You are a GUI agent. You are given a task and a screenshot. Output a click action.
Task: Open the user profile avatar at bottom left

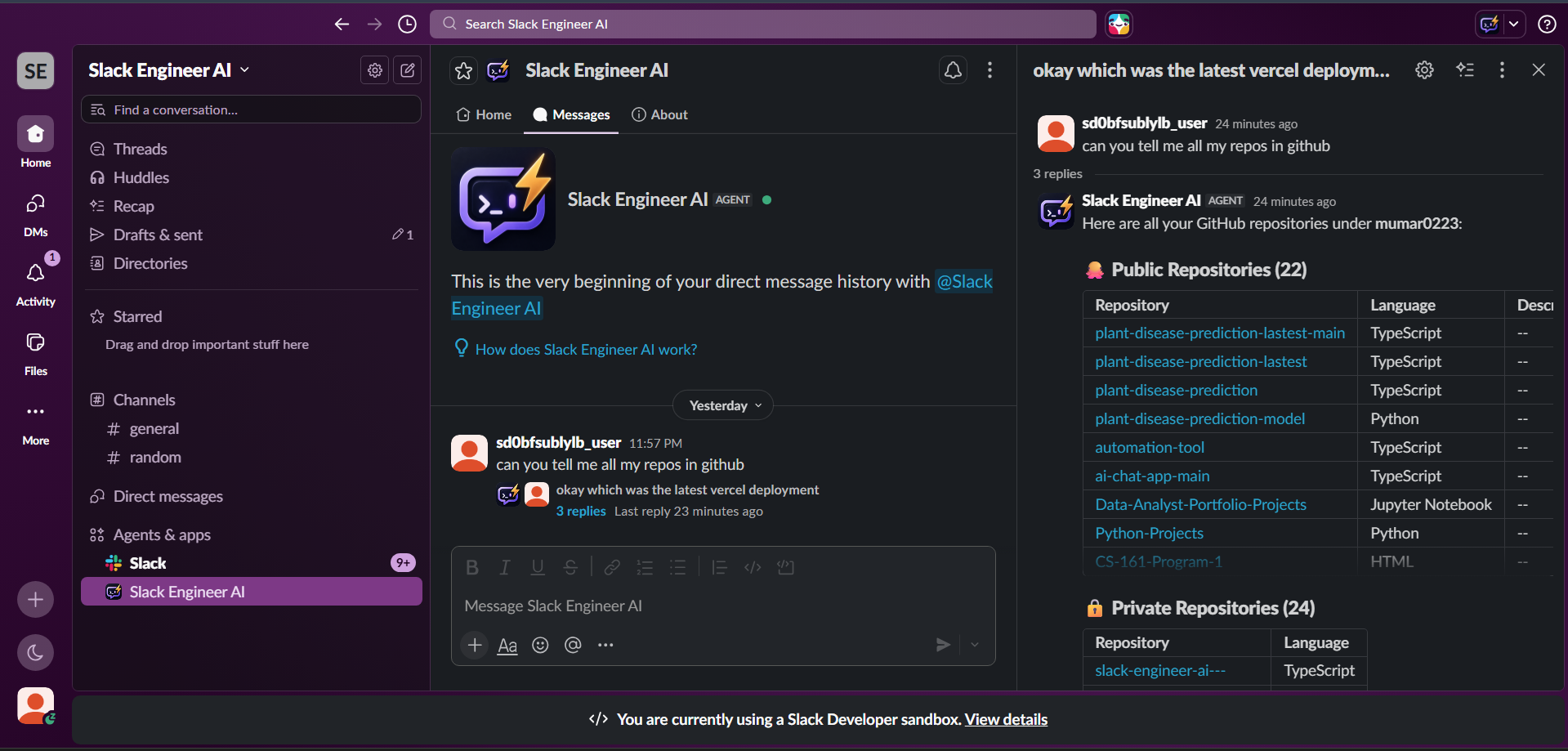[36, 705]
